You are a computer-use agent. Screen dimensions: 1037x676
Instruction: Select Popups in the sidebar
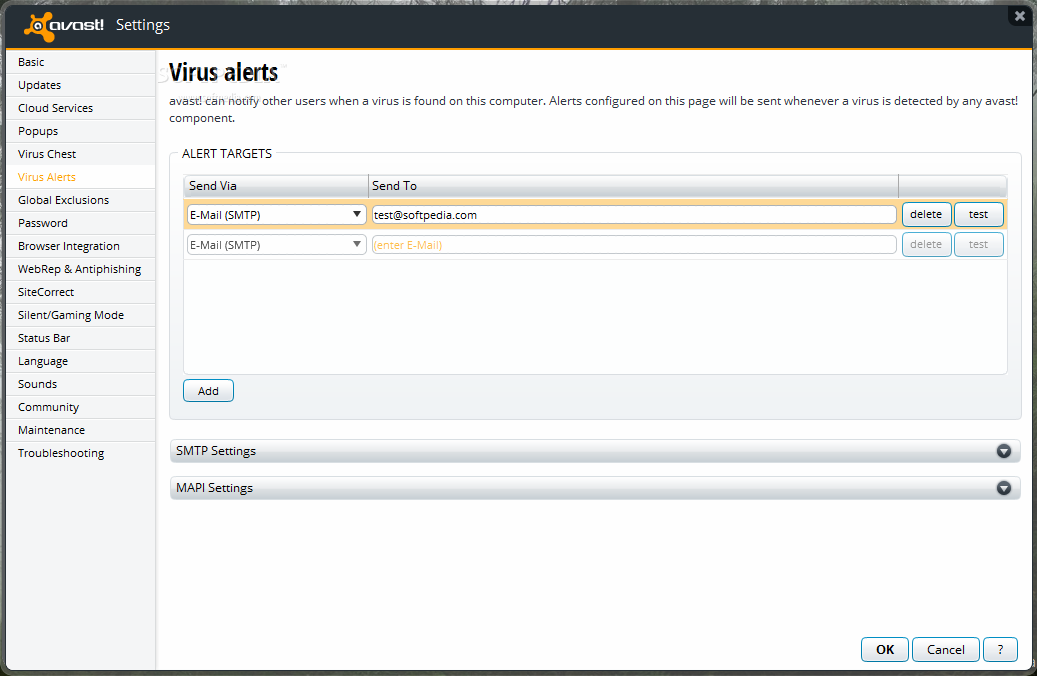[x=81, y=131]
